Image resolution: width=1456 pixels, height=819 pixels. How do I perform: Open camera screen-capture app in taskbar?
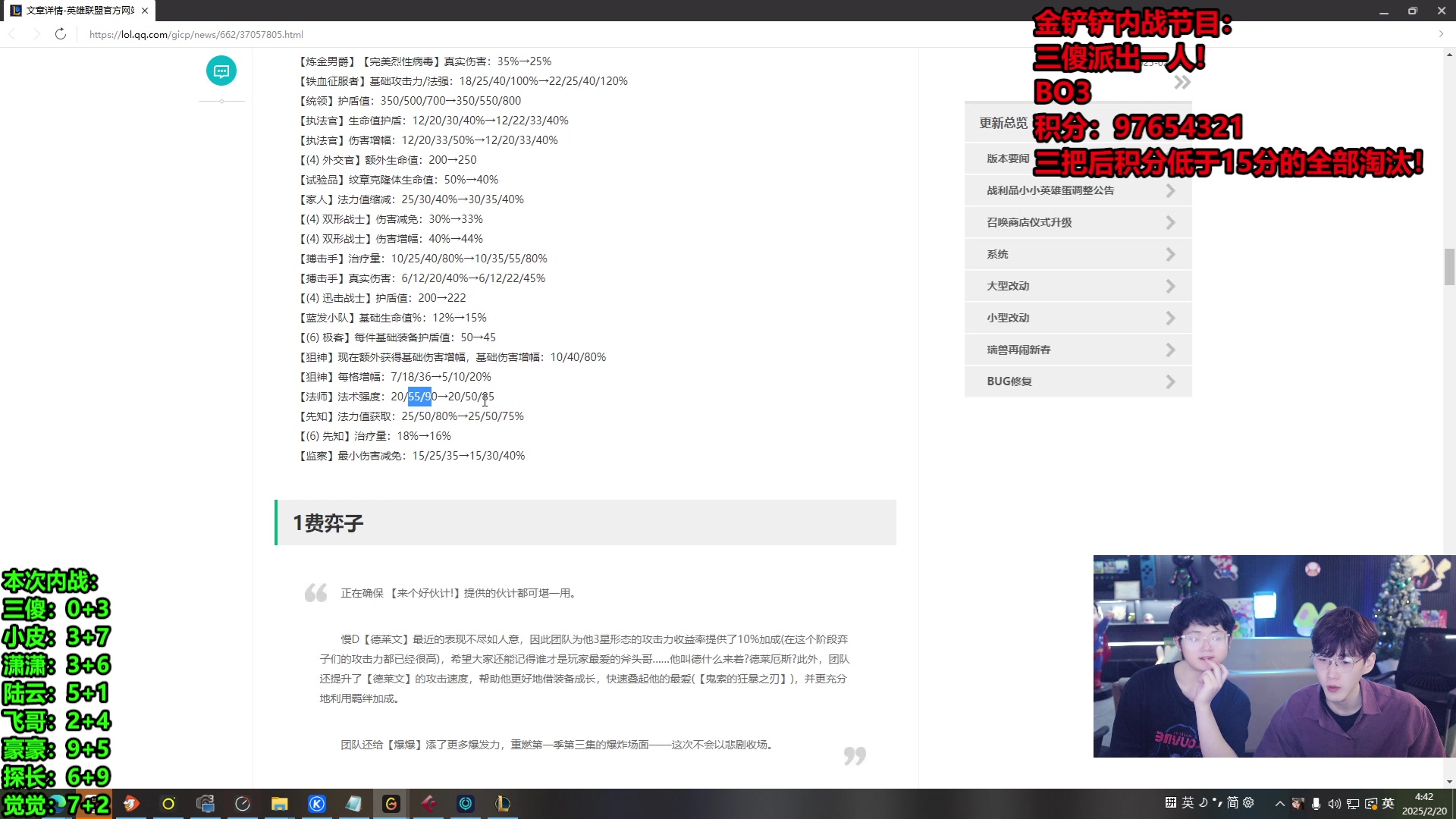point(206,804)
